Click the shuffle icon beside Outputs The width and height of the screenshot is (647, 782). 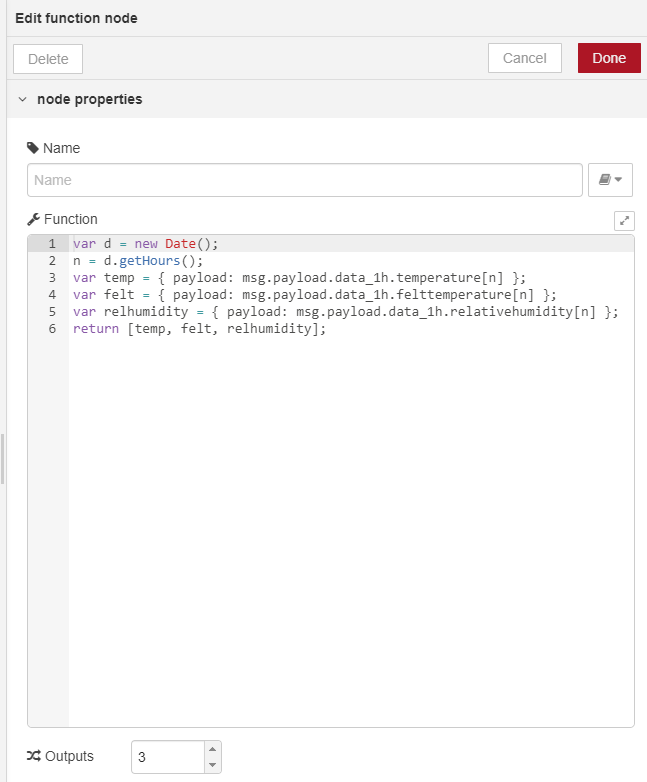coord(33,756)
